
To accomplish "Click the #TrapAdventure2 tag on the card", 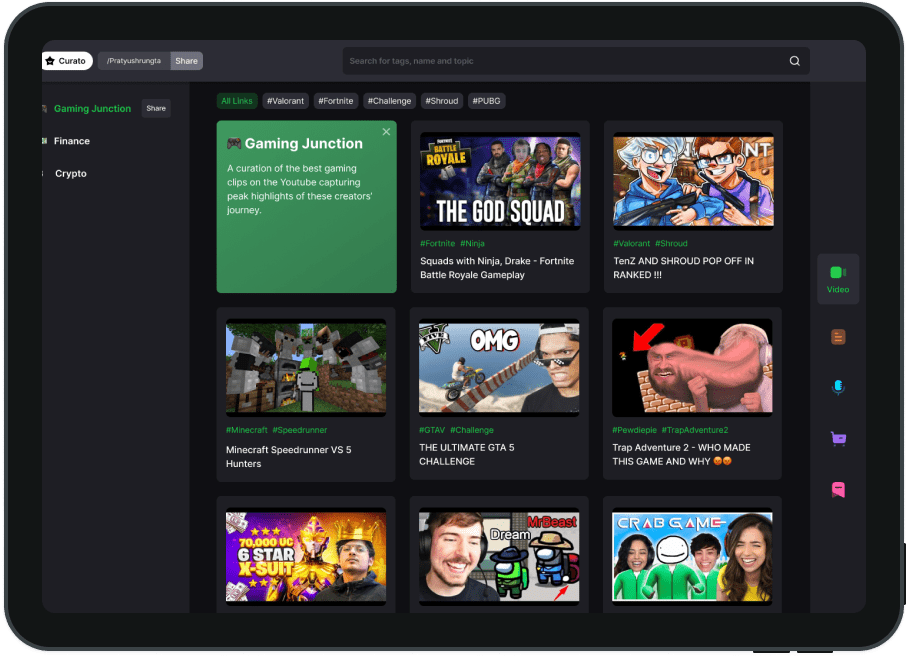I will pos(695,430).
